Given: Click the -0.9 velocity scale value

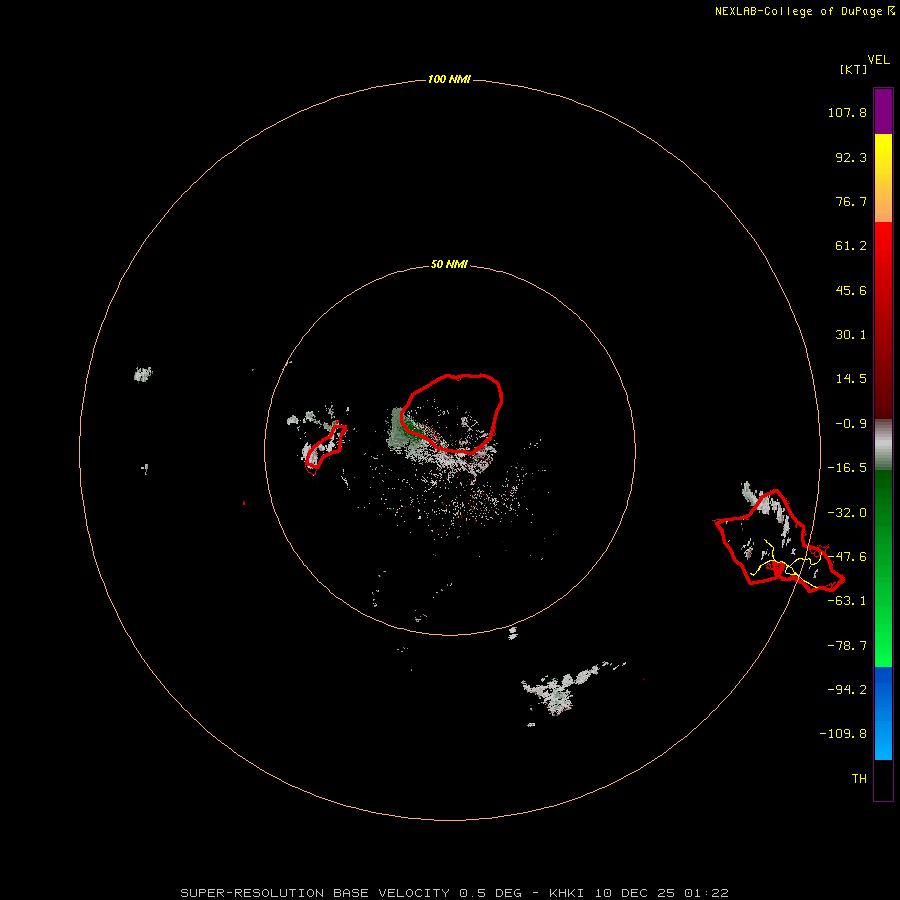Looking at the screenshot, I should (851, 424).
